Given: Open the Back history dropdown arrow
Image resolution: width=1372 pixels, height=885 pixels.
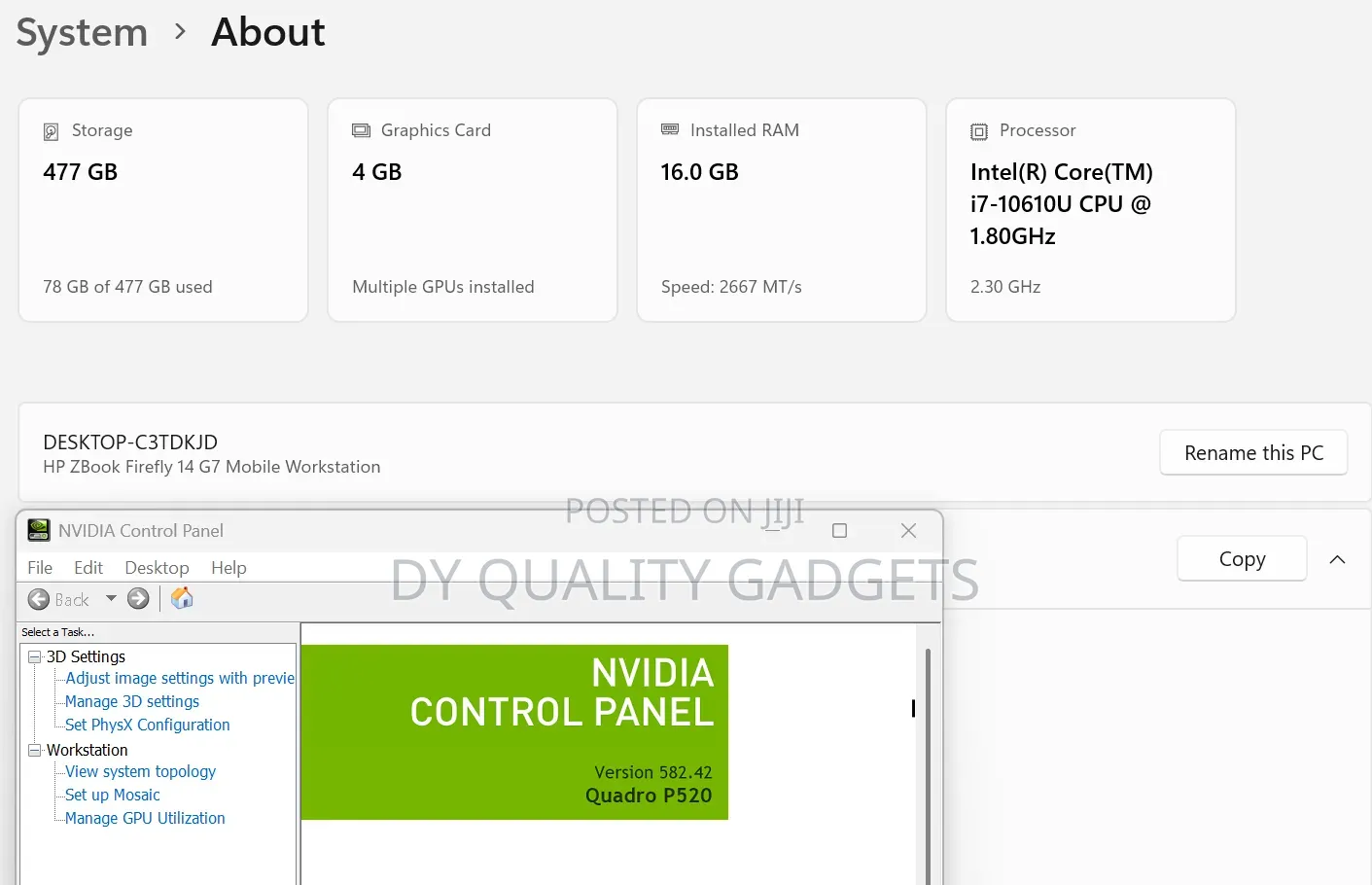Looking at the screenshot, I should [111, 598].
